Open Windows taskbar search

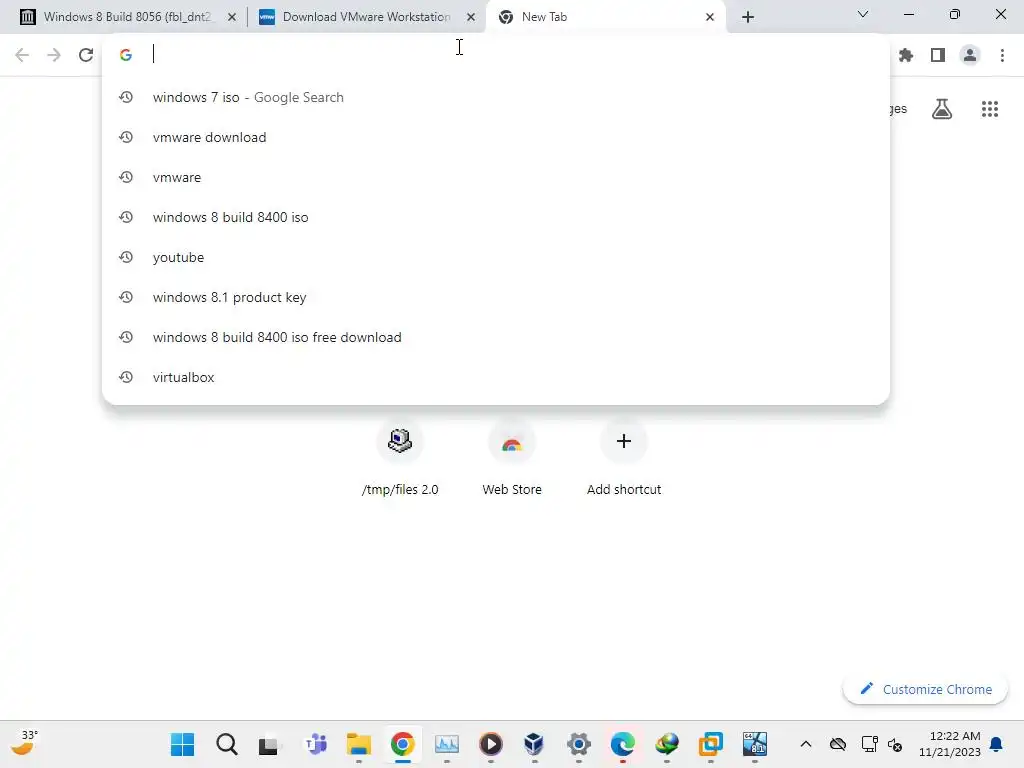(x=227, y=744)
